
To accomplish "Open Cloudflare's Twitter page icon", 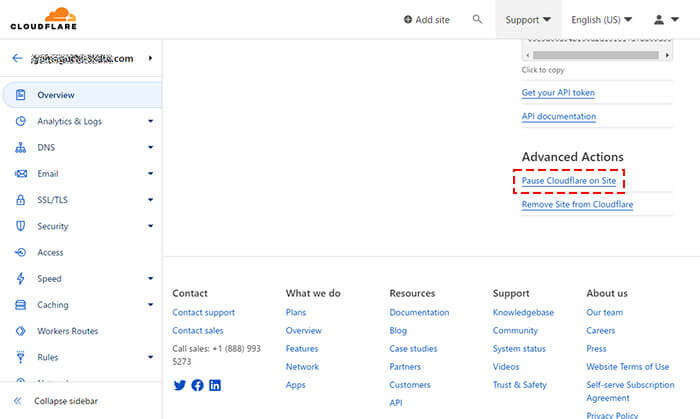I will point(179,385).
